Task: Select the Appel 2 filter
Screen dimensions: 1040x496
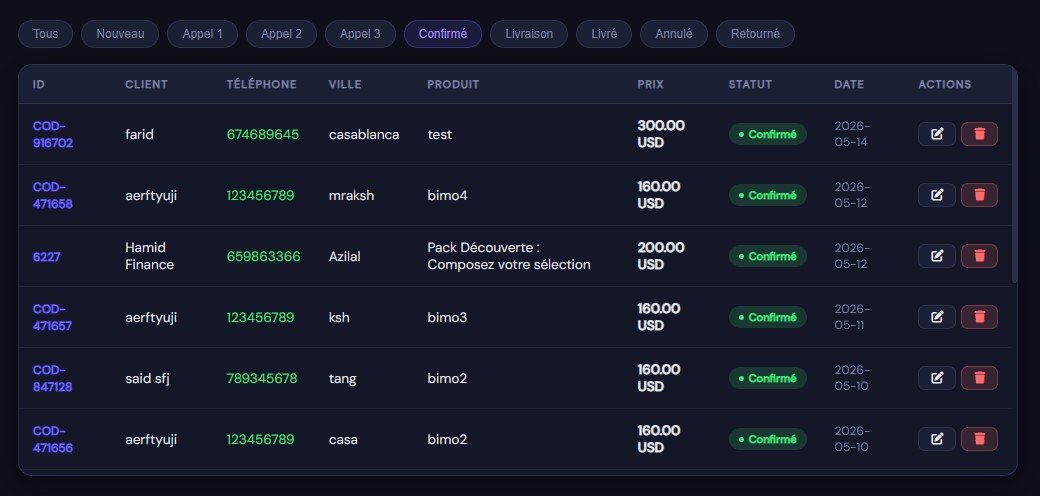Action: tap(281, 34)
